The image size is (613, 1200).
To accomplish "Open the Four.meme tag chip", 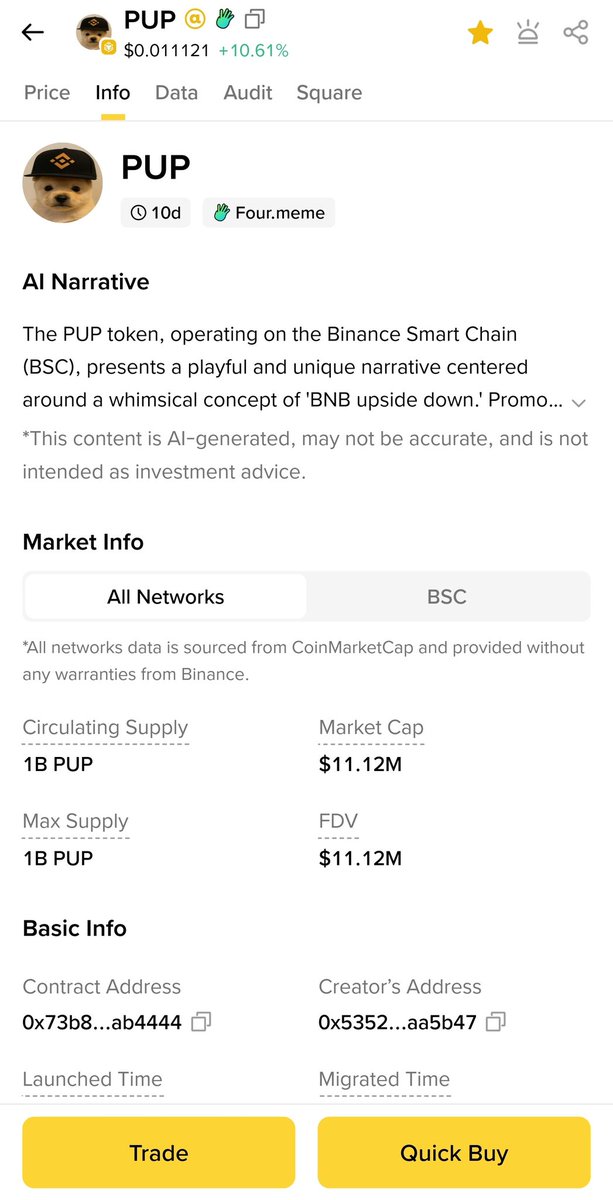I will 269,213.
